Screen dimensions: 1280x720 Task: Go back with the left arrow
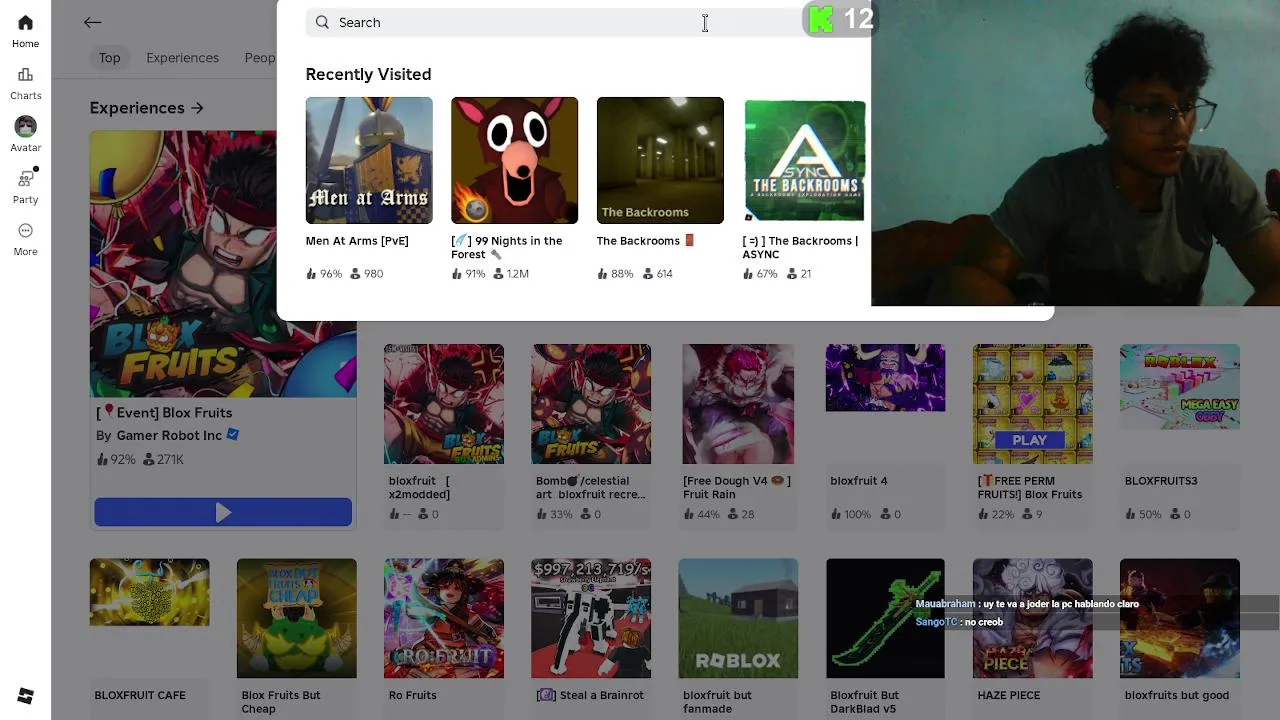tap(92, 22)
